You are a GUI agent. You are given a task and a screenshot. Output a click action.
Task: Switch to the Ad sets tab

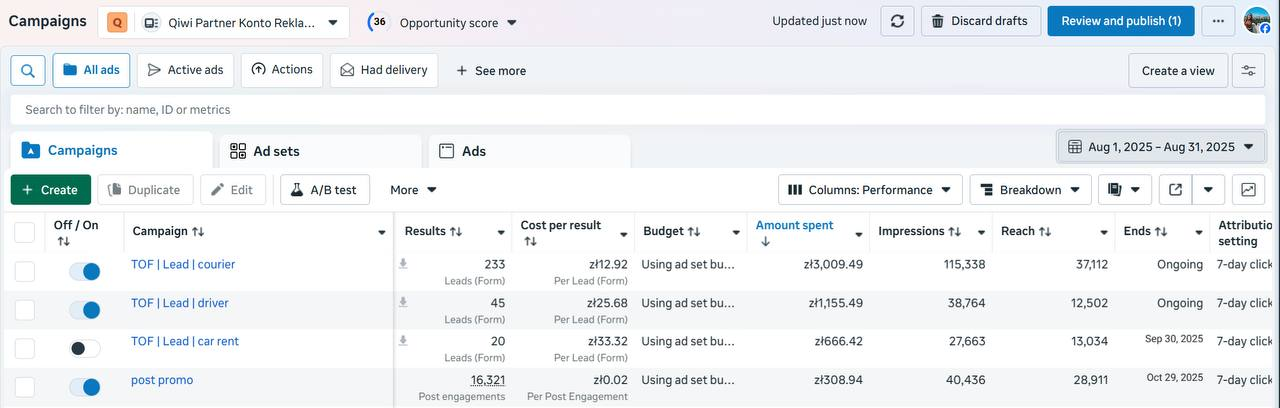[x=320, y=151]
